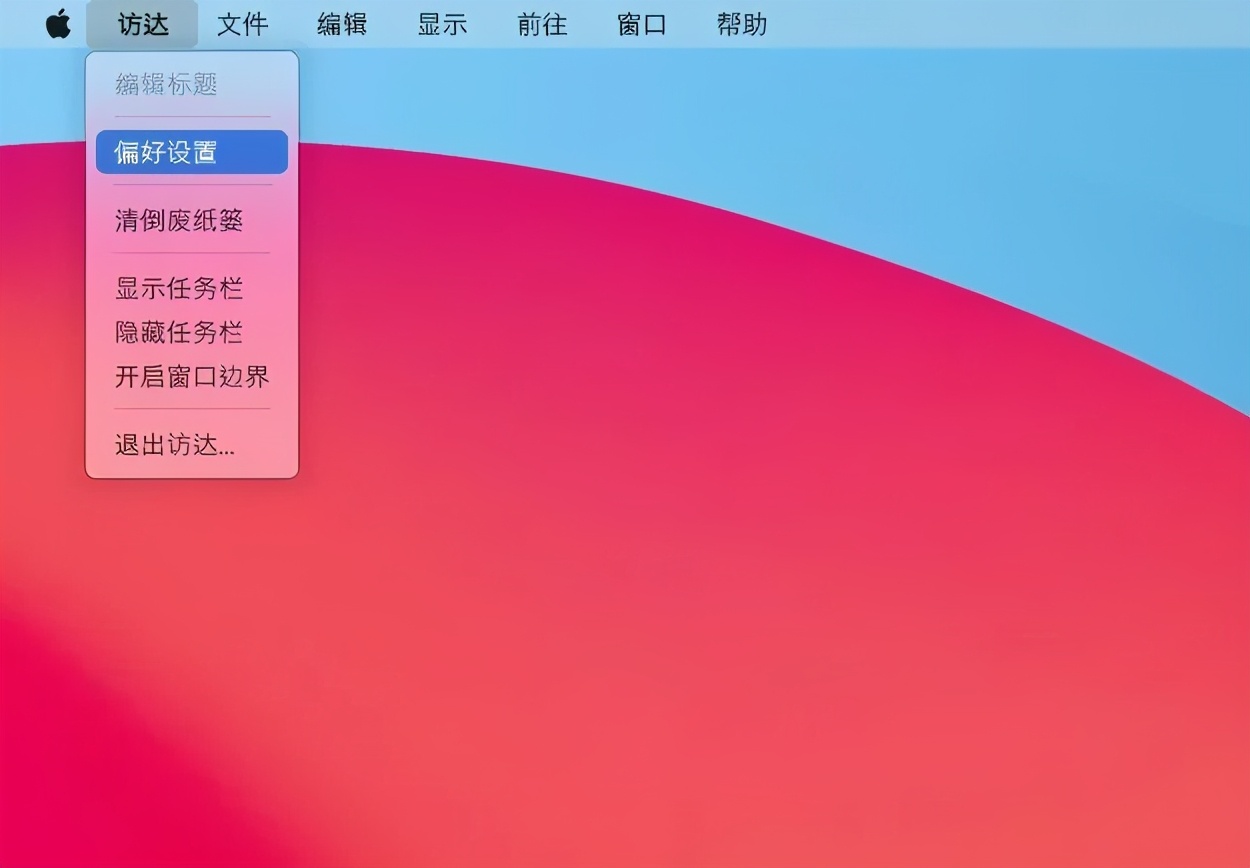Open the 窗口 menu
This screenshot has width=1250, height=868.
coord(641,24)
